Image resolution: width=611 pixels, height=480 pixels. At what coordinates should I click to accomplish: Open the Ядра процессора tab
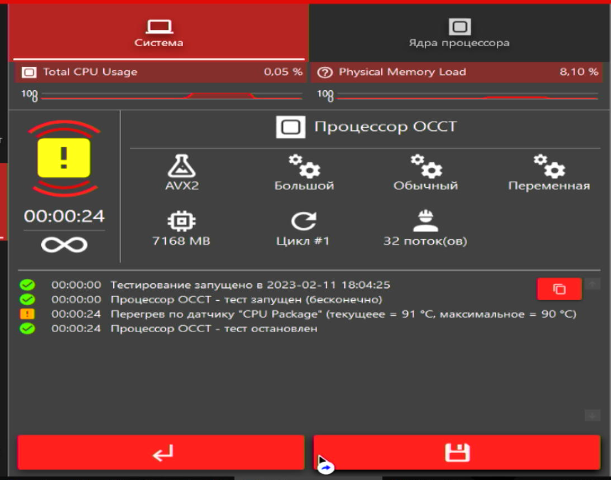click(x=459, y=32)
